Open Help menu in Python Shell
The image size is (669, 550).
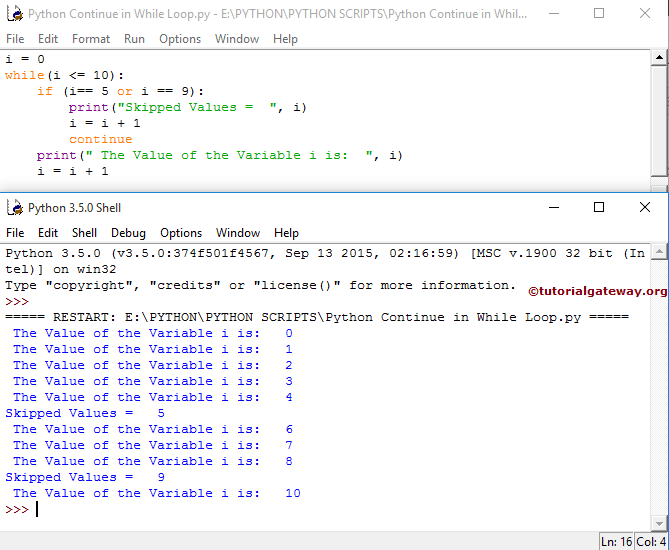(x=286, y=233)
